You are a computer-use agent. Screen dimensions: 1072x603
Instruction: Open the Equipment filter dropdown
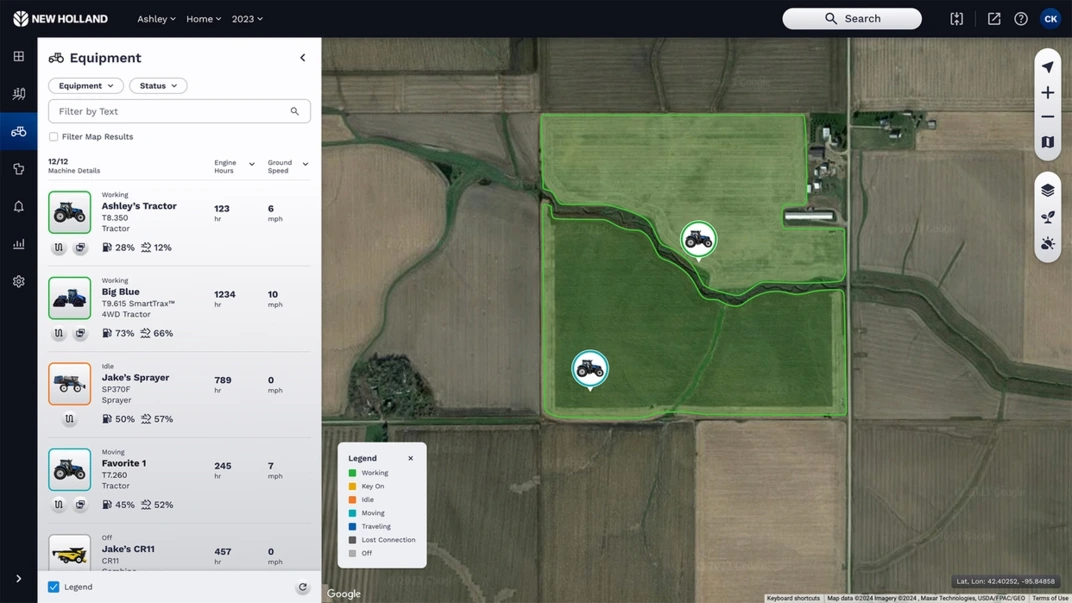[85, 85]
